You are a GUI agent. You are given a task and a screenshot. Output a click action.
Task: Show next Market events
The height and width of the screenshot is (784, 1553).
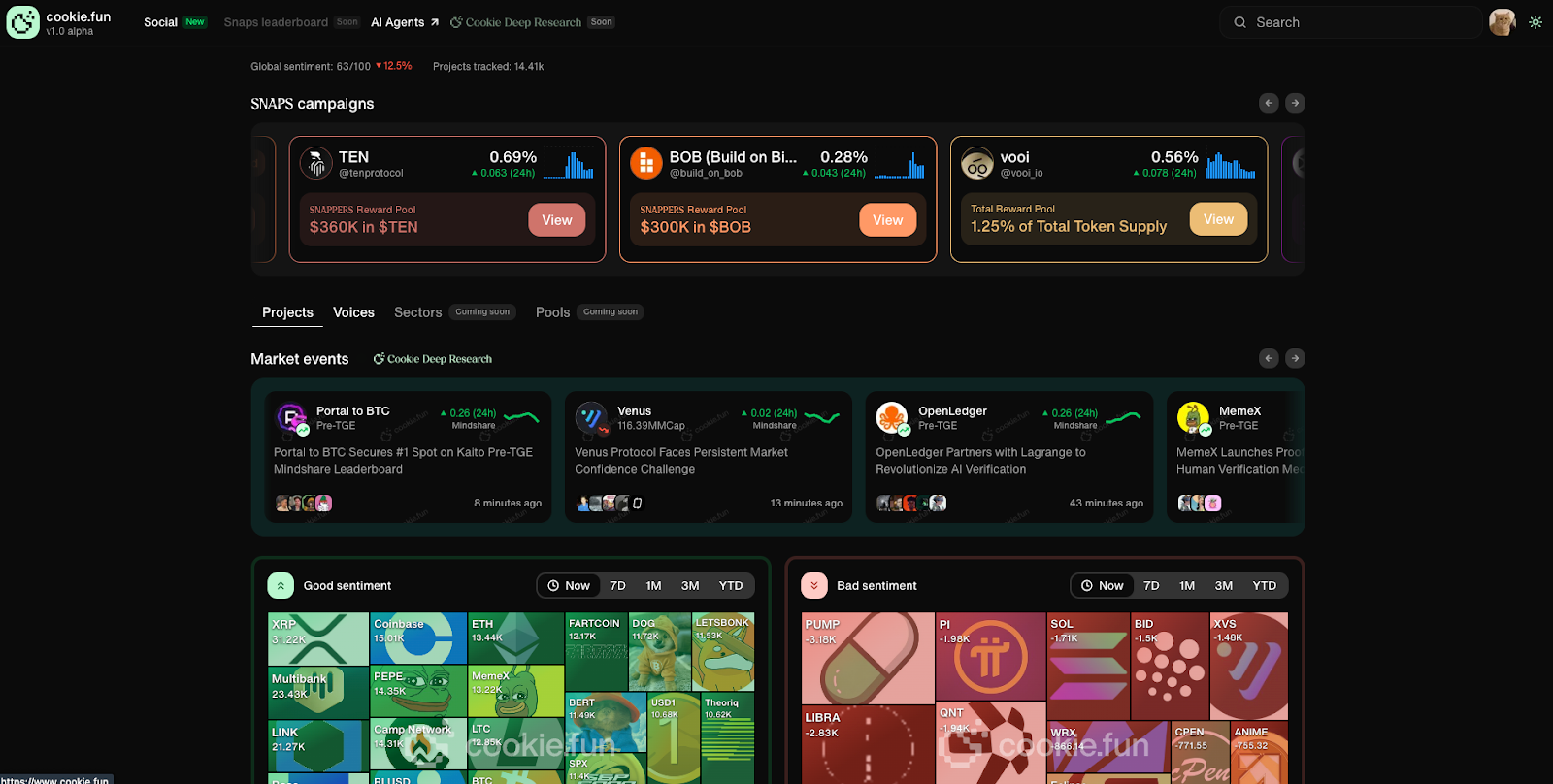tap(1295, 358)
